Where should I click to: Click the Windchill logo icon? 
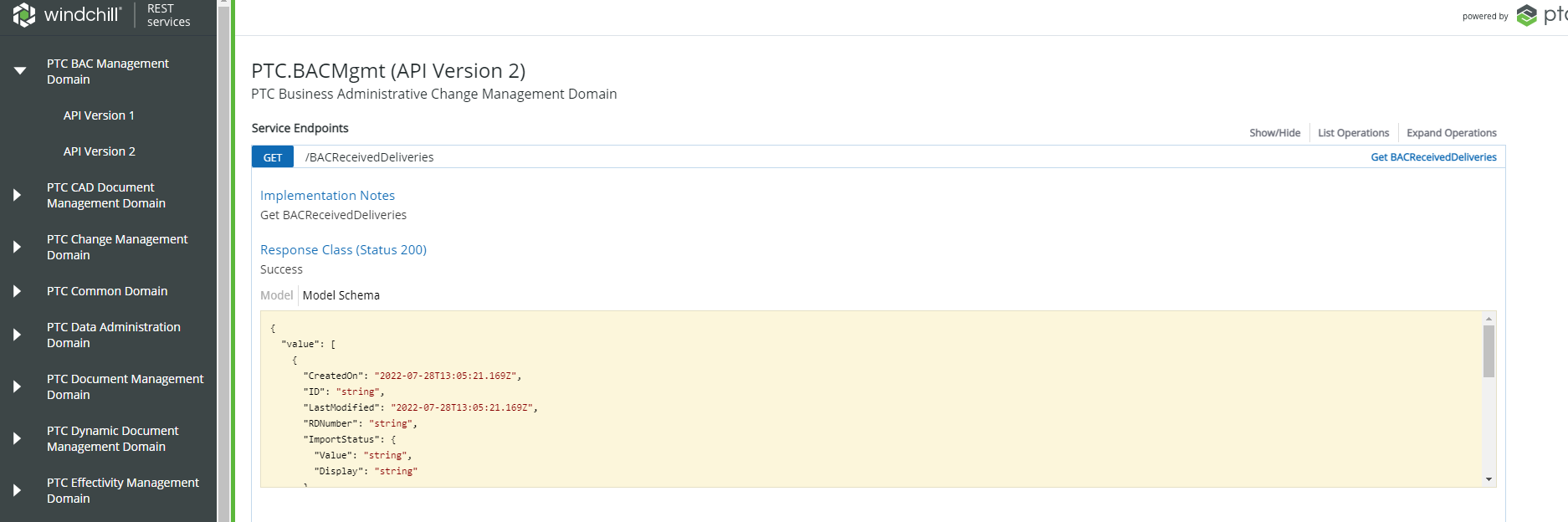click(x=24, y=15)
